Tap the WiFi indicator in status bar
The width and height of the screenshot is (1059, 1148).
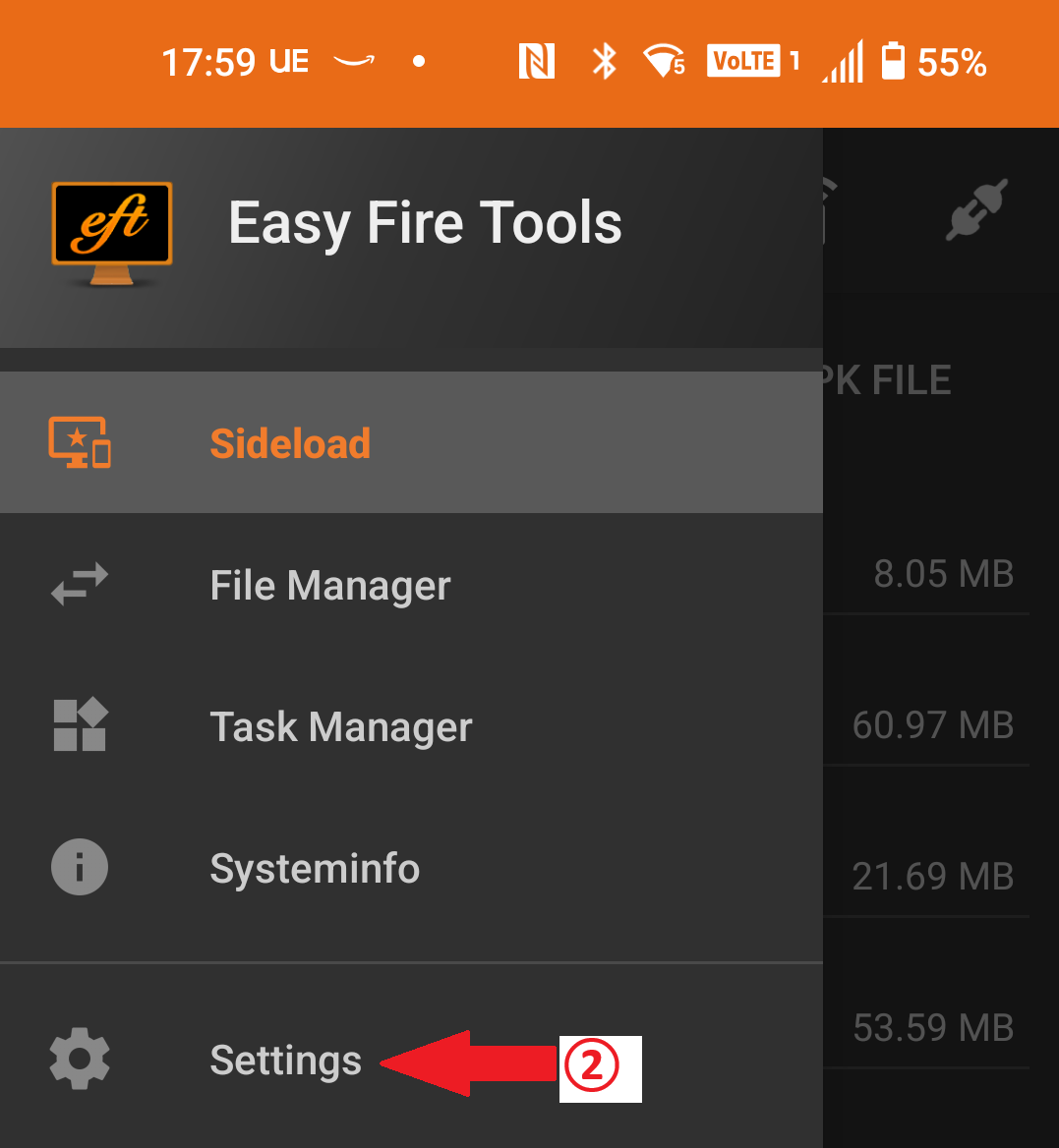tap(663, 61)
